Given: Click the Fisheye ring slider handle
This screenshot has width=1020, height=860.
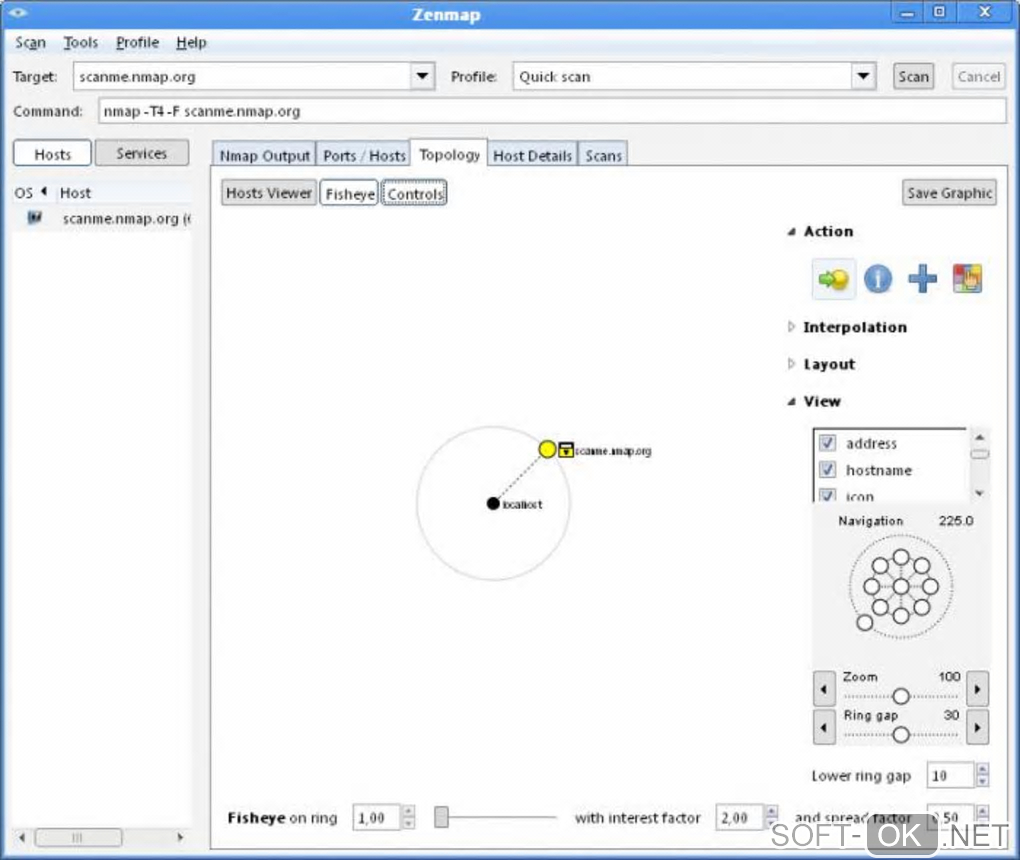Looking at the screenshot, I should click(442, 817).
